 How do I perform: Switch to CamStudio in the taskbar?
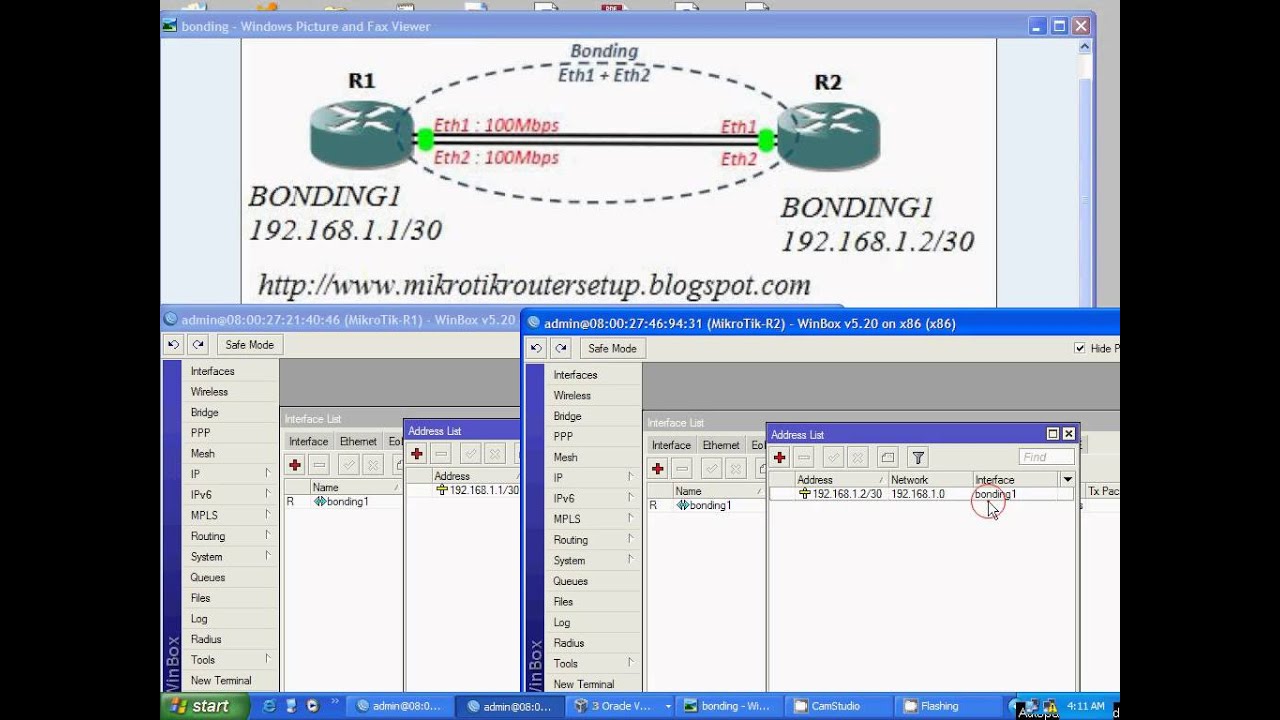(x=836, y=706)
